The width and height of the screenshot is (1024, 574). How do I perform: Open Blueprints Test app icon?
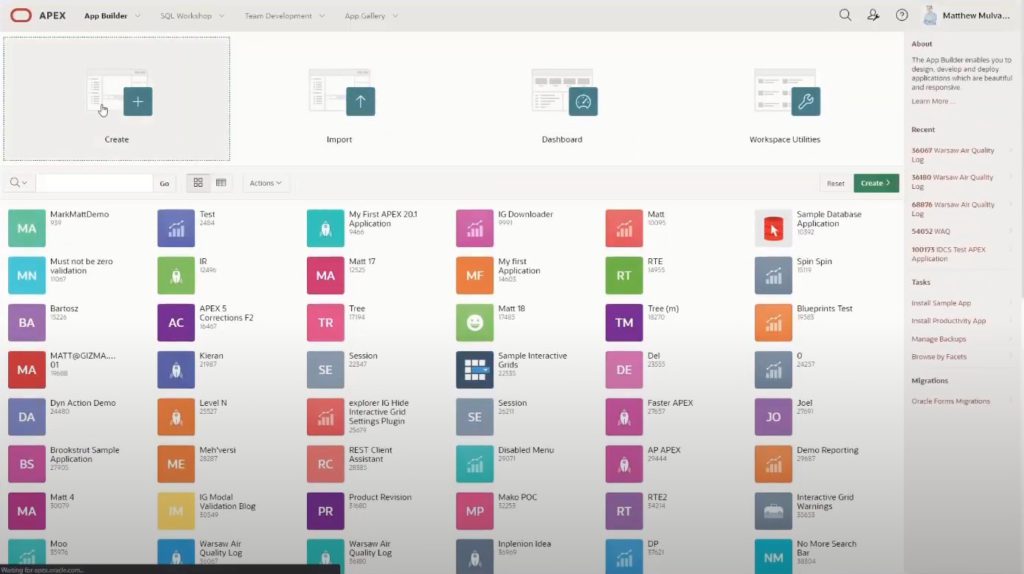(x=773, y=322)
